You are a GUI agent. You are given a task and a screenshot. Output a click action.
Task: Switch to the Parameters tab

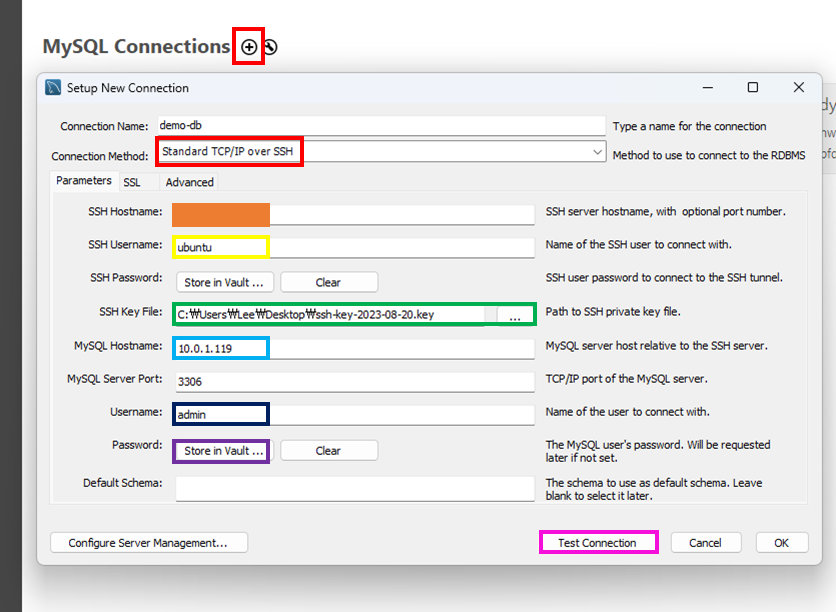[x=84, y=181]
